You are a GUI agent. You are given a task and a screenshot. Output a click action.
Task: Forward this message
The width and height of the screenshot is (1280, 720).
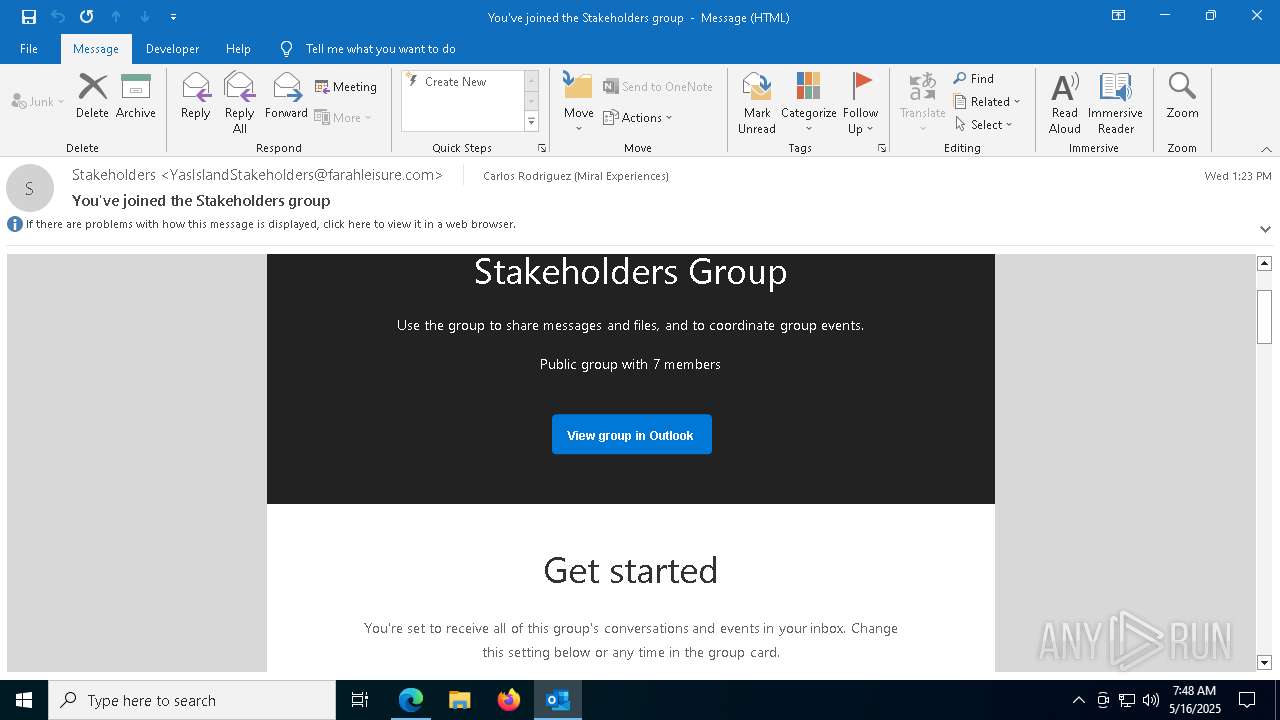coord(286,96)
